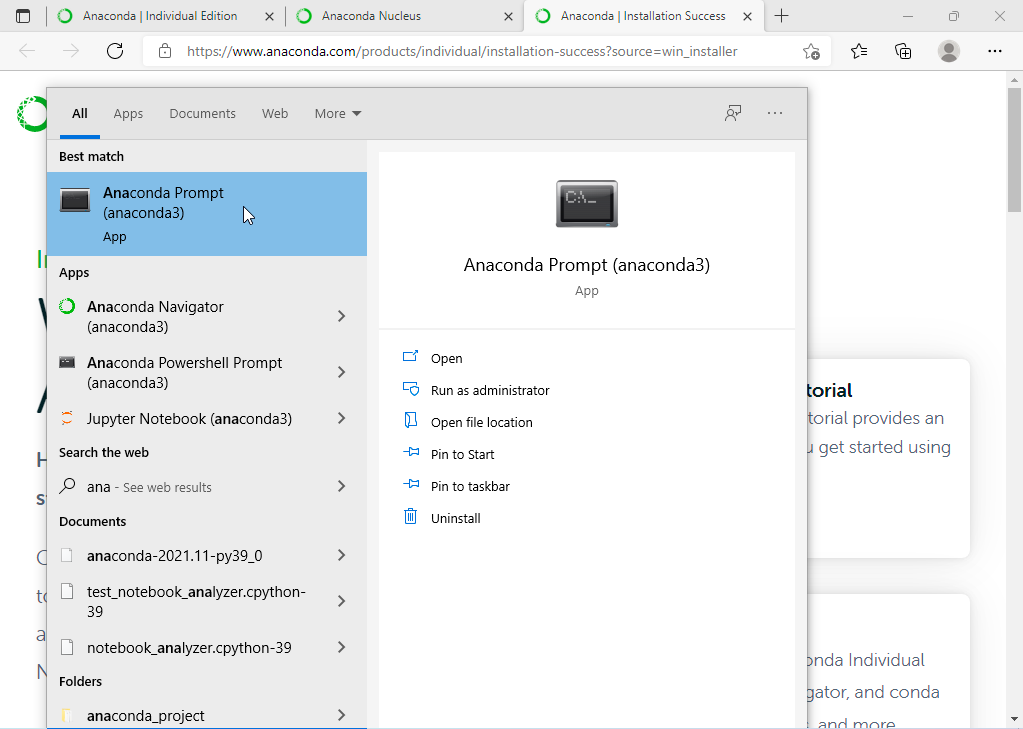The image size is (1023, 729).
Task: Open Jupyter Notebook (anaconda3) result
Action: tap(207, 419)
